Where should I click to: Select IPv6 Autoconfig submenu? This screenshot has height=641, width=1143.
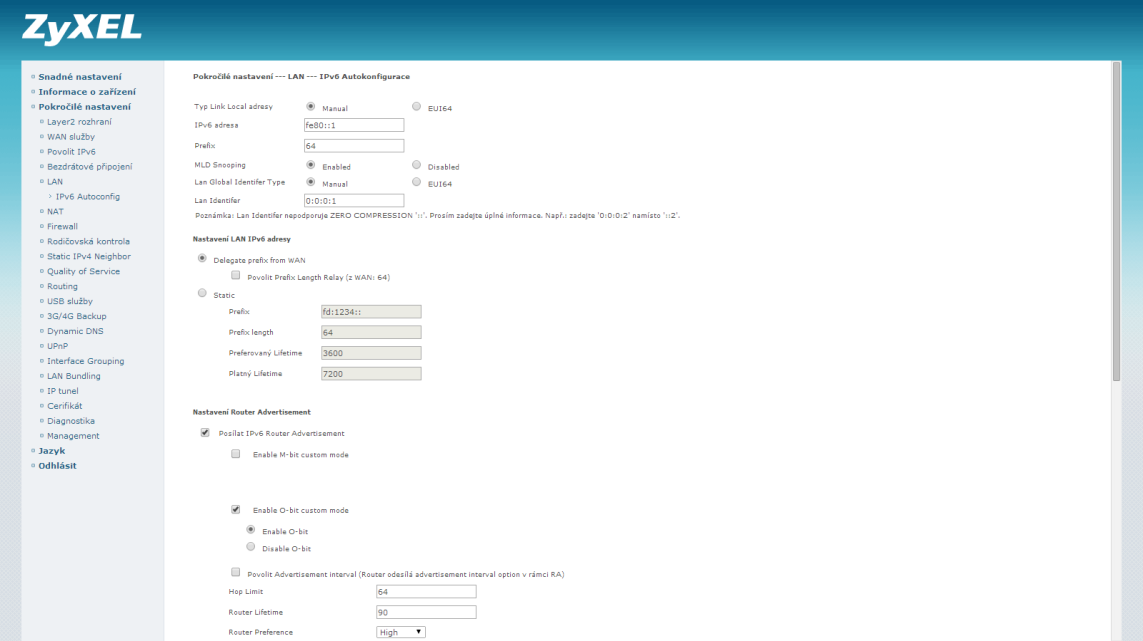click(87, 196)
